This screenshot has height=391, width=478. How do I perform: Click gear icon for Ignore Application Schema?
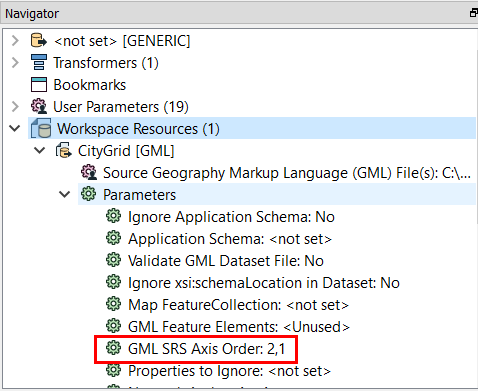113,216
